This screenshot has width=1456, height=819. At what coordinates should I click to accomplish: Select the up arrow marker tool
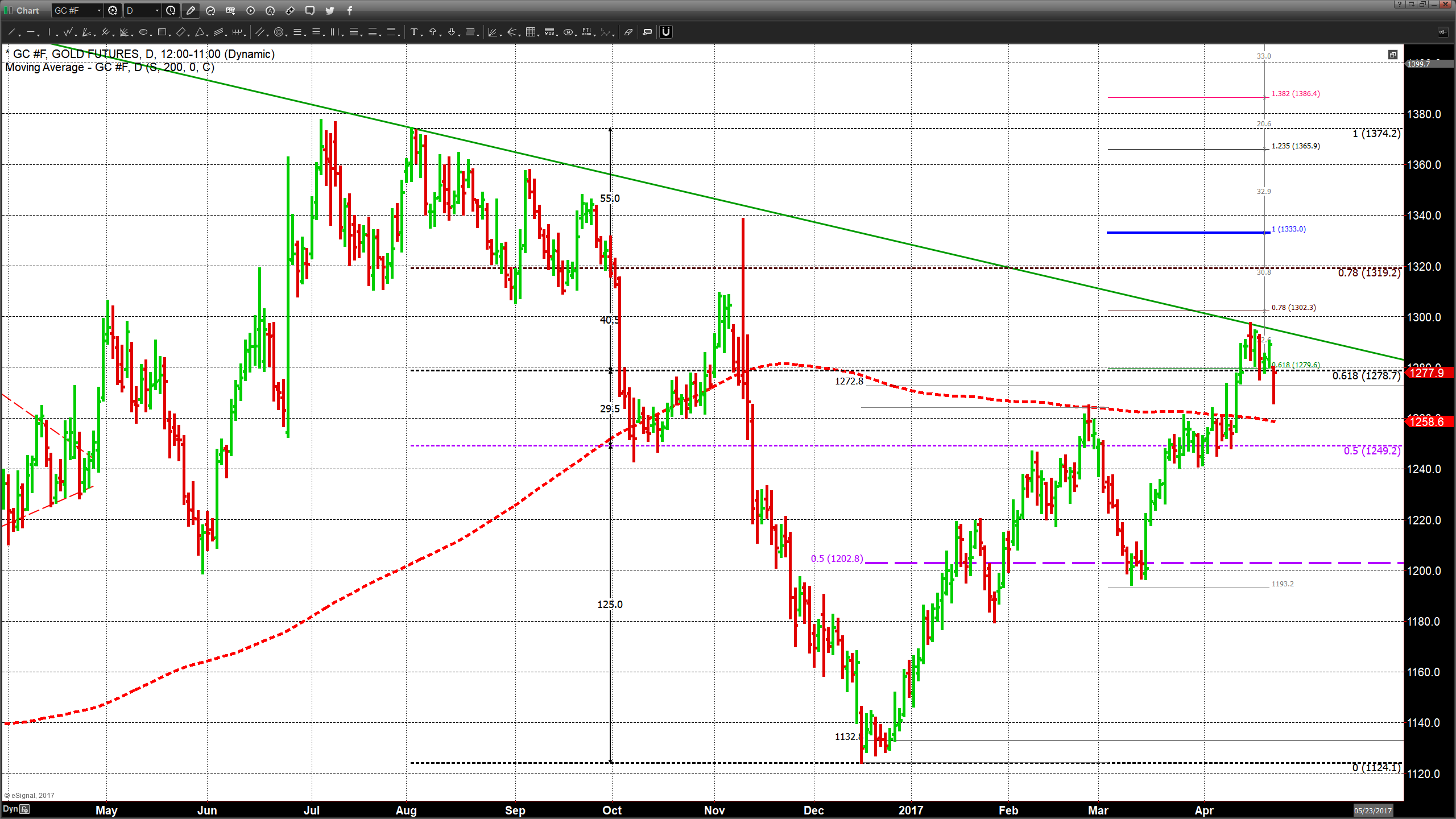(433, 32)
